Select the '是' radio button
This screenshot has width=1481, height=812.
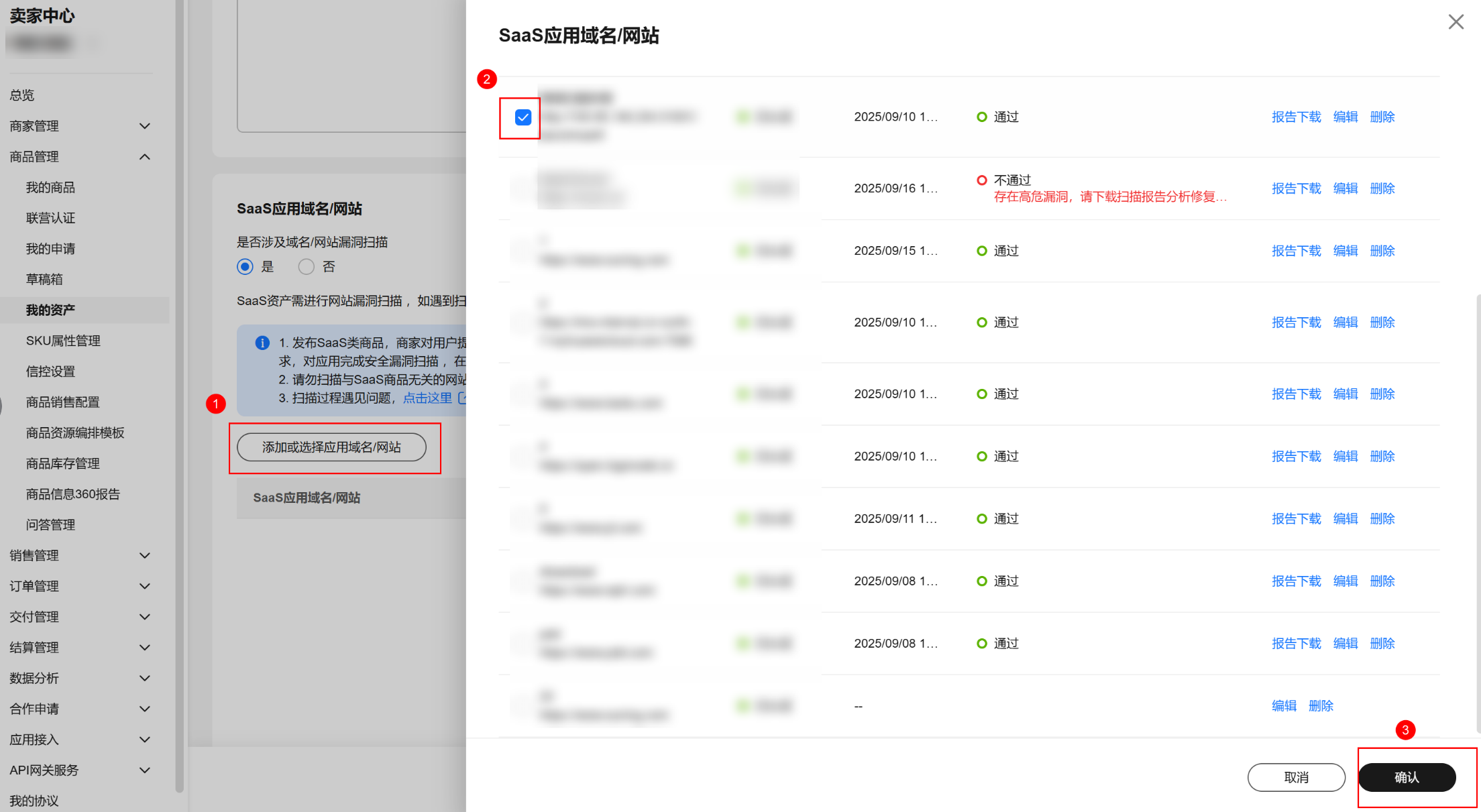coord(245,267)
